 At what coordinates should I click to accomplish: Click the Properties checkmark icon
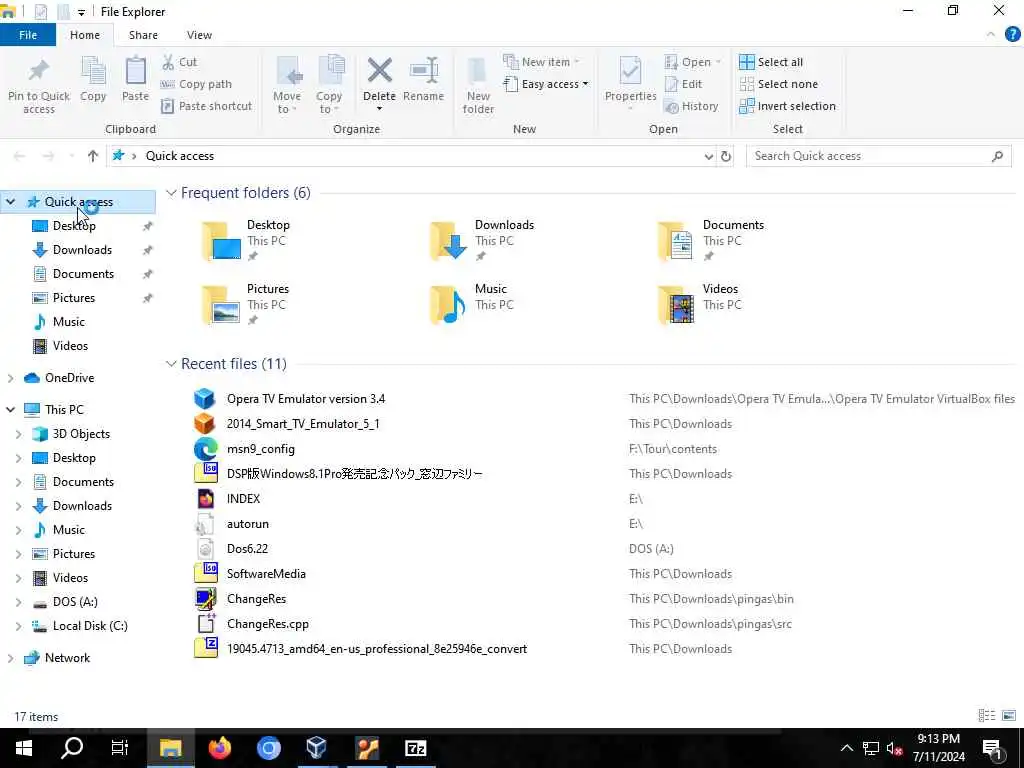coord(630,71)
